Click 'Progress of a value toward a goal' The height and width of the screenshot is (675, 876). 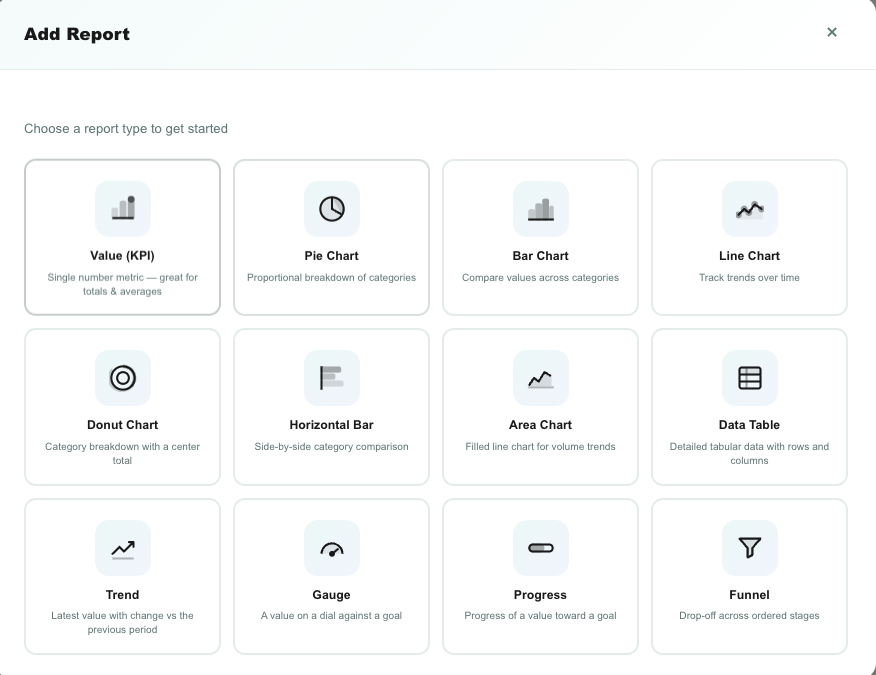[x=540, y=616]
